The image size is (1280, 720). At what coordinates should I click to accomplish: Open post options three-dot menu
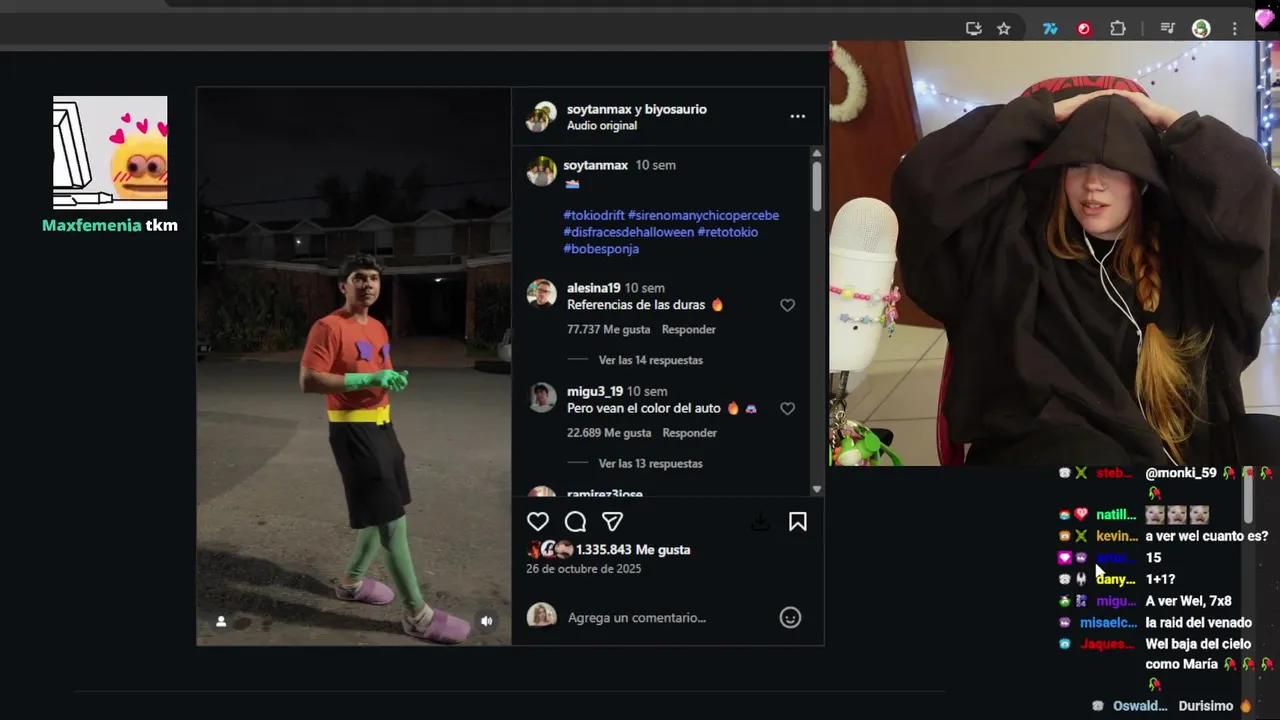[x=797, y=116]
